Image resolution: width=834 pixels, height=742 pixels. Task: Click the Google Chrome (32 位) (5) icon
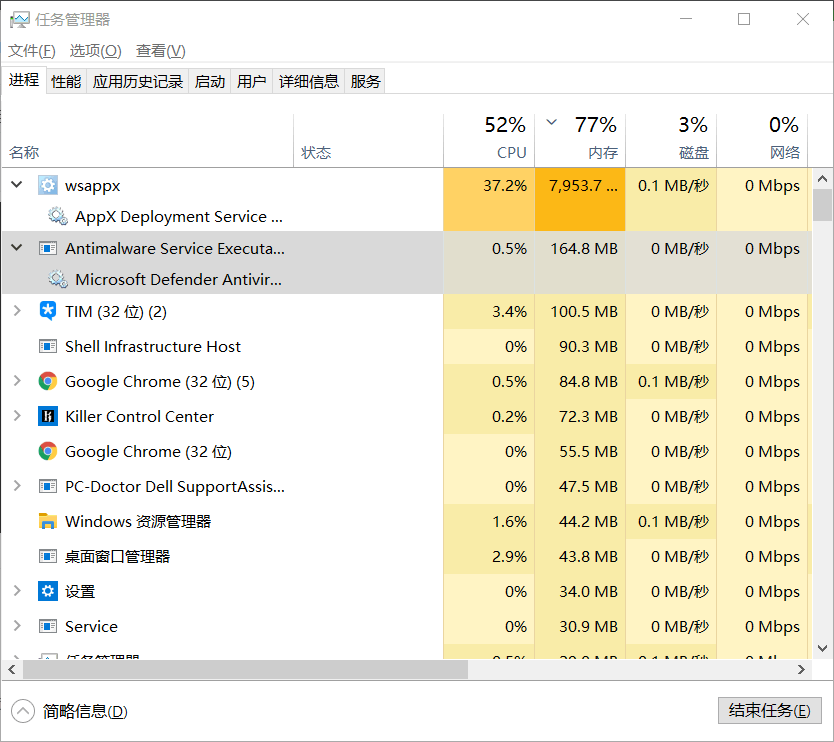click(48, 381)
